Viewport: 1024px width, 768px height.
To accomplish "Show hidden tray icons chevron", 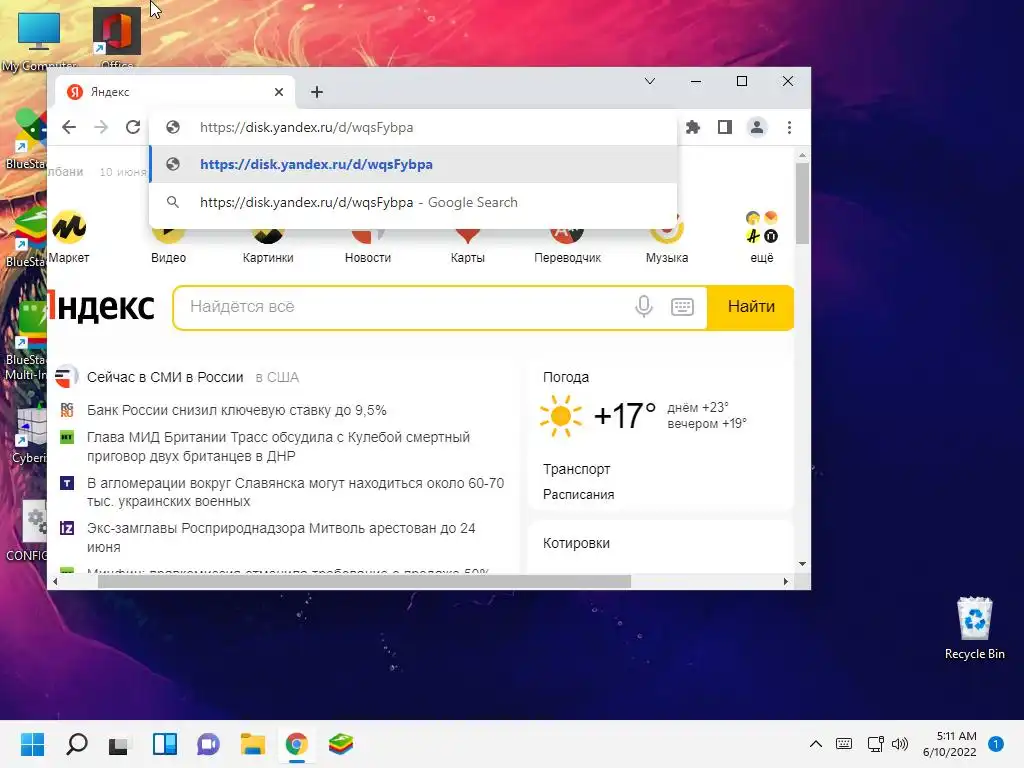I will [x=816, y=744].
